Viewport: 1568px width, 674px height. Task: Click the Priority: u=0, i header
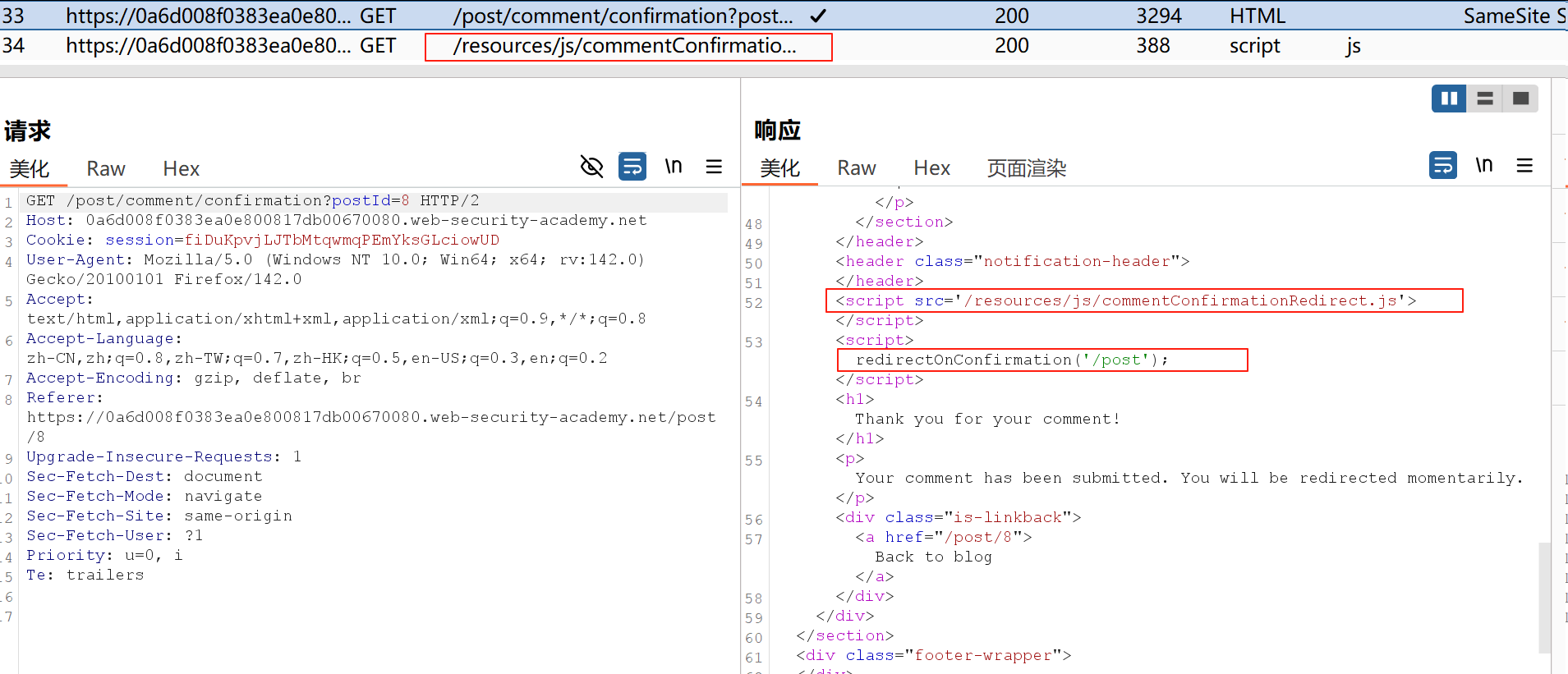coord(104,555)
